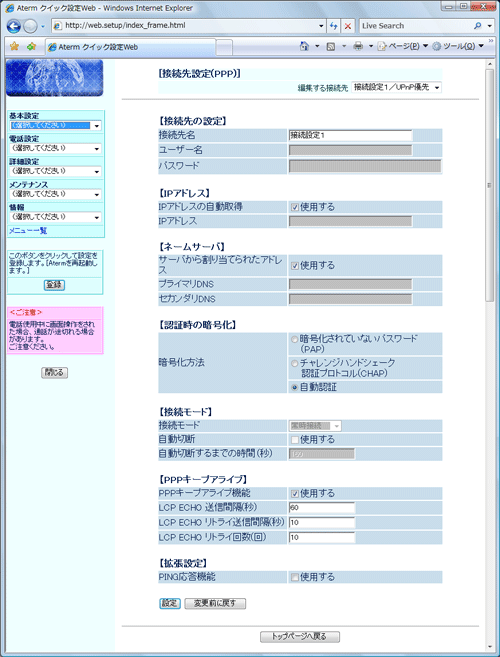Click the 閉じる button
This screenshot has height=657, width=500.
click(54, 373)
